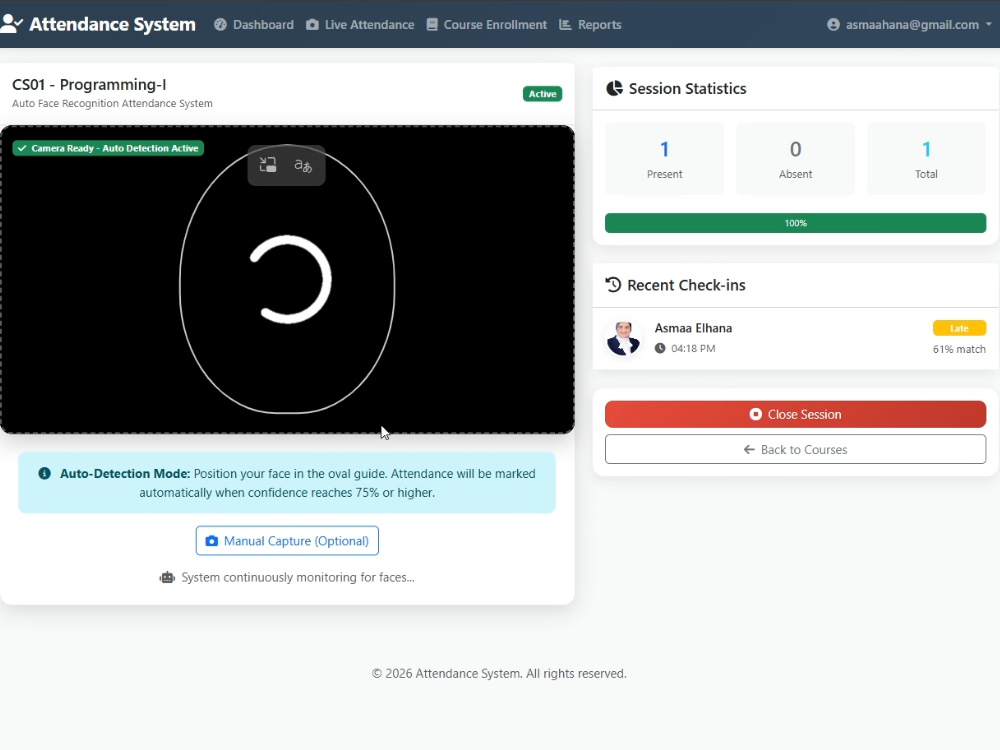The height and width of the screenshot is (750, 1000).
Task: Click the Live Attendance camera icon
Action: pos(312,24)
